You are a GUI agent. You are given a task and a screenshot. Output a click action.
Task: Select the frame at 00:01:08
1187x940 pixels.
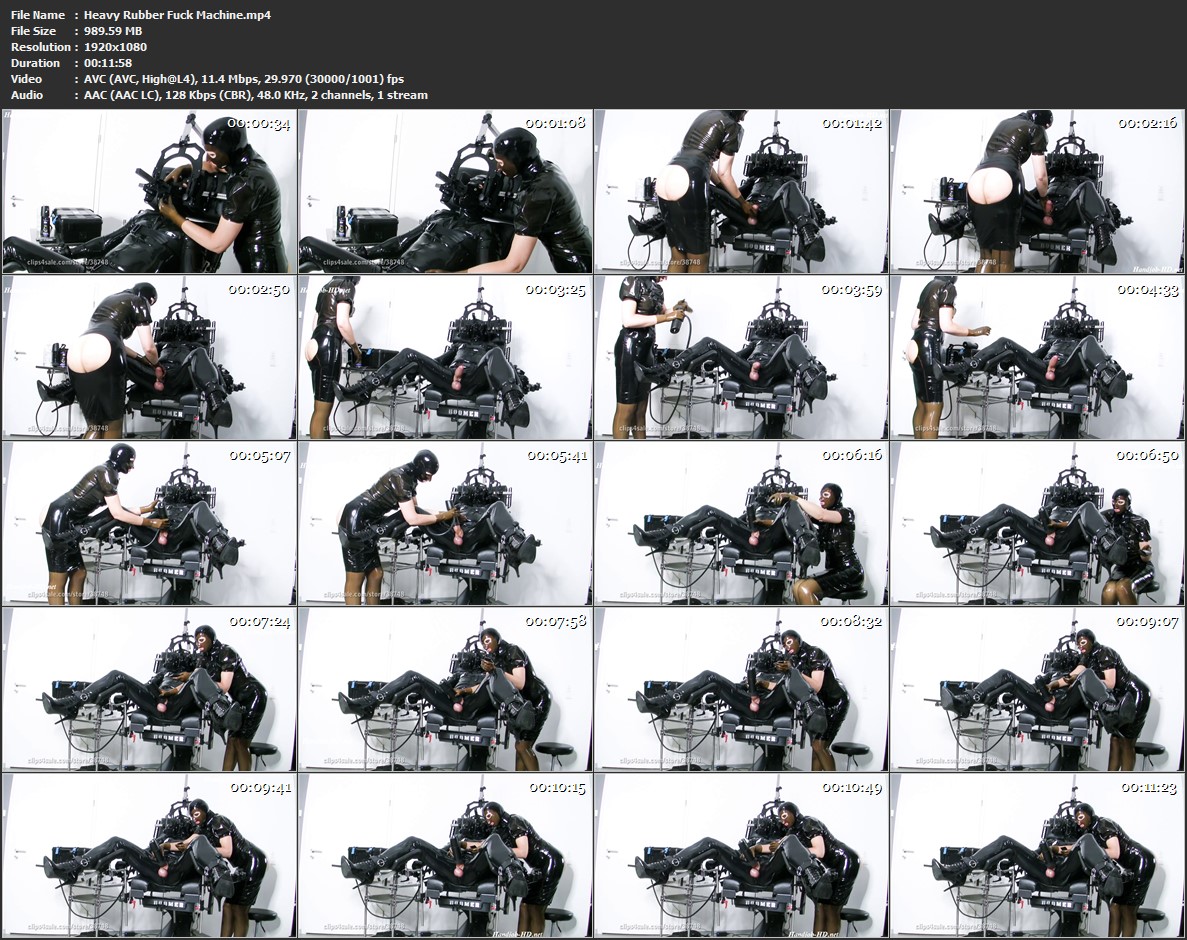click(x=446, y=191)
